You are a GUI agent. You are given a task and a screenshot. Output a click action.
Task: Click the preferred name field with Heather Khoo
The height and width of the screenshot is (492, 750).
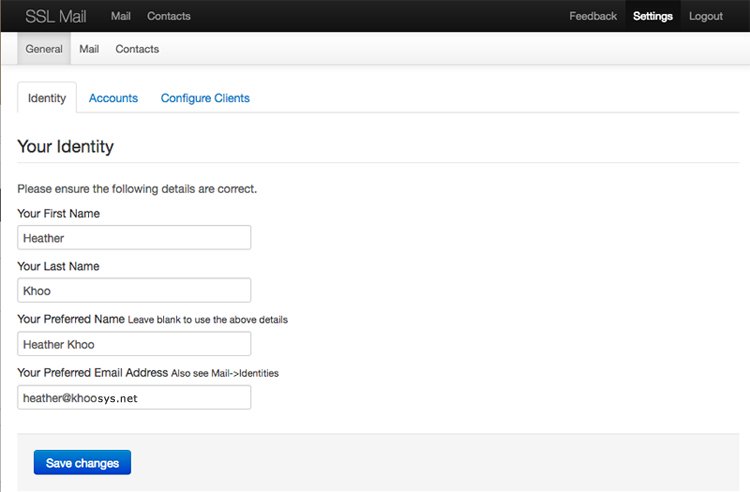(x=134, y=344)
